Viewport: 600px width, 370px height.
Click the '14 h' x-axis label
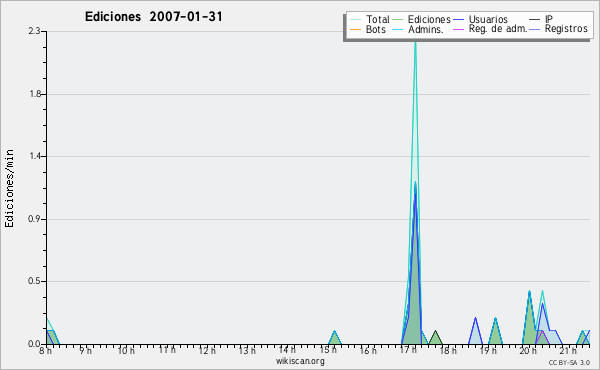[287, 350]
